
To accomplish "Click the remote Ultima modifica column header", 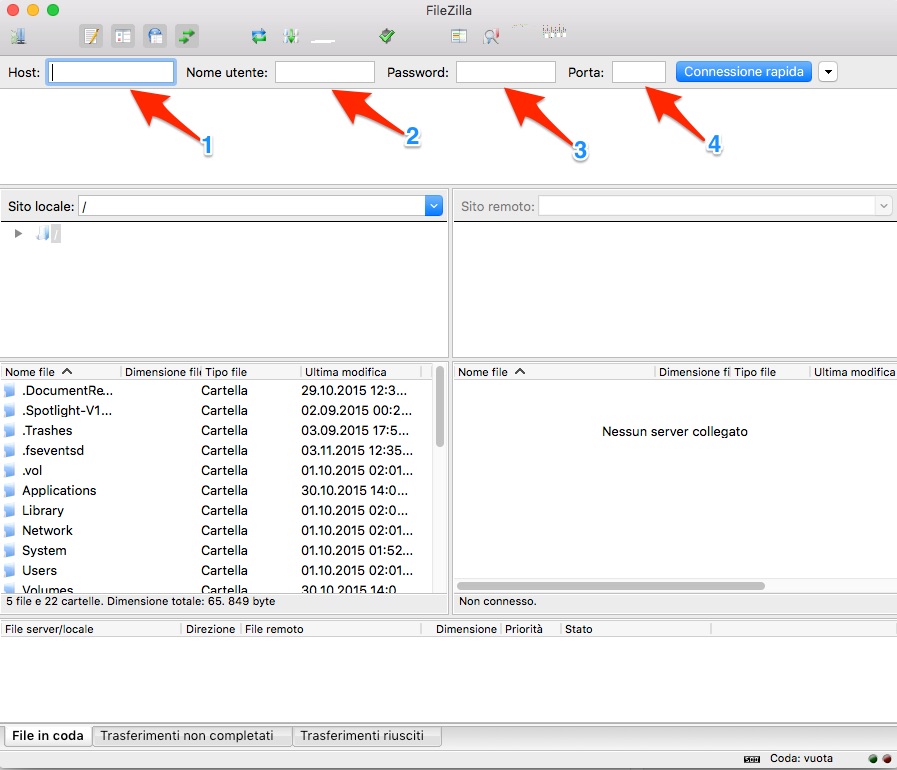I will pos(854,372).
